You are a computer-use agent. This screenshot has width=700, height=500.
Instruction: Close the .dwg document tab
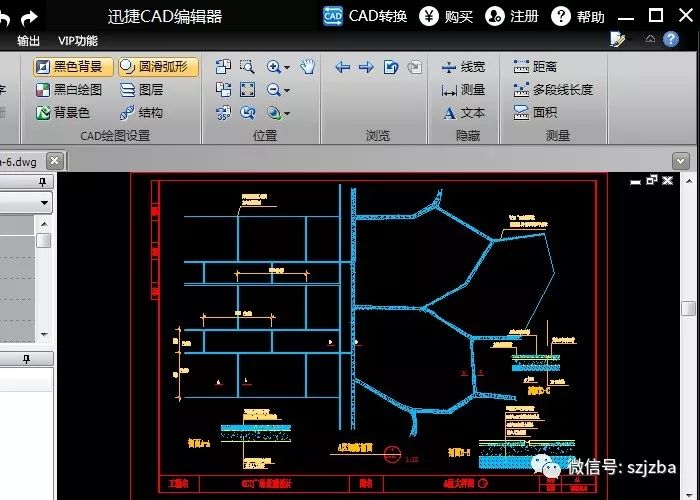click(x=54, y=160)
